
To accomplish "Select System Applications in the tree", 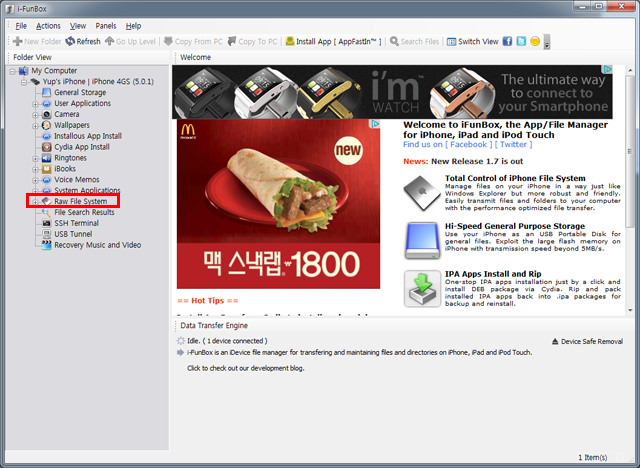I will click(87, 191).
